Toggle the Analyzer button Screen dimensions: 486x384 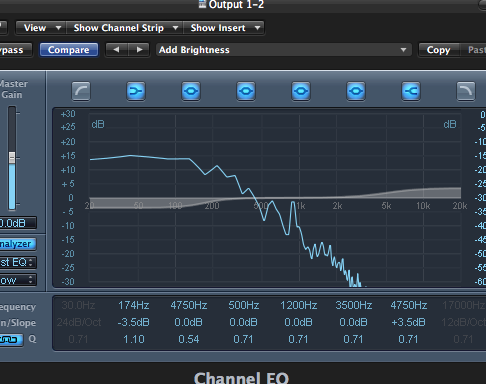[x=18, y=244]
